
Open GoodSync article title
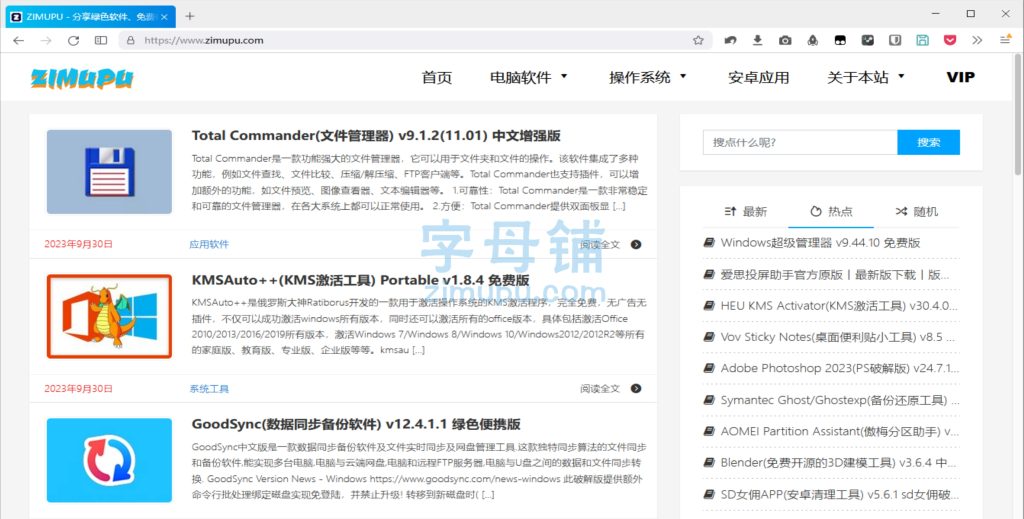[x=356, y=424]
